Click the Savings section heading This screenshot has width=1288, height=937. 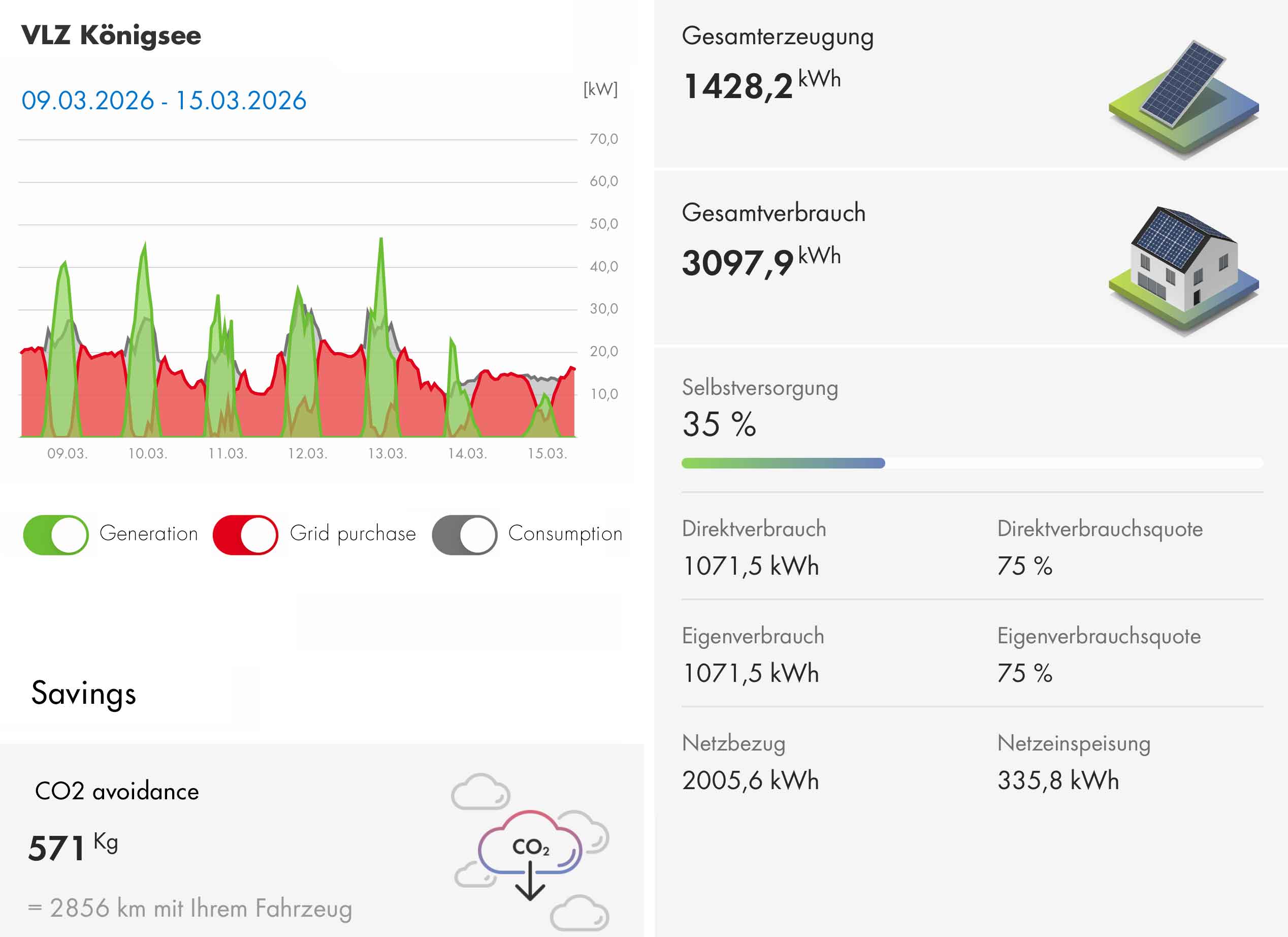(83, 693)
